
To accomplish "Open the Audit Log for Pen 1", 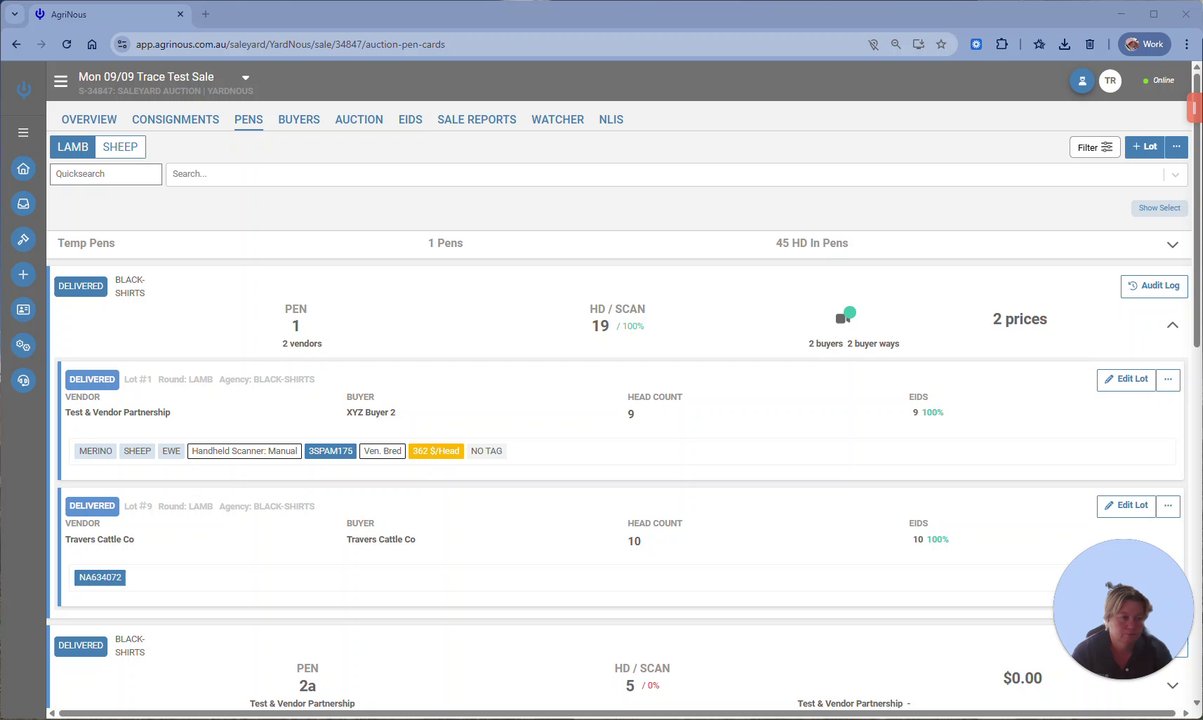I will tap(1154, 286).
